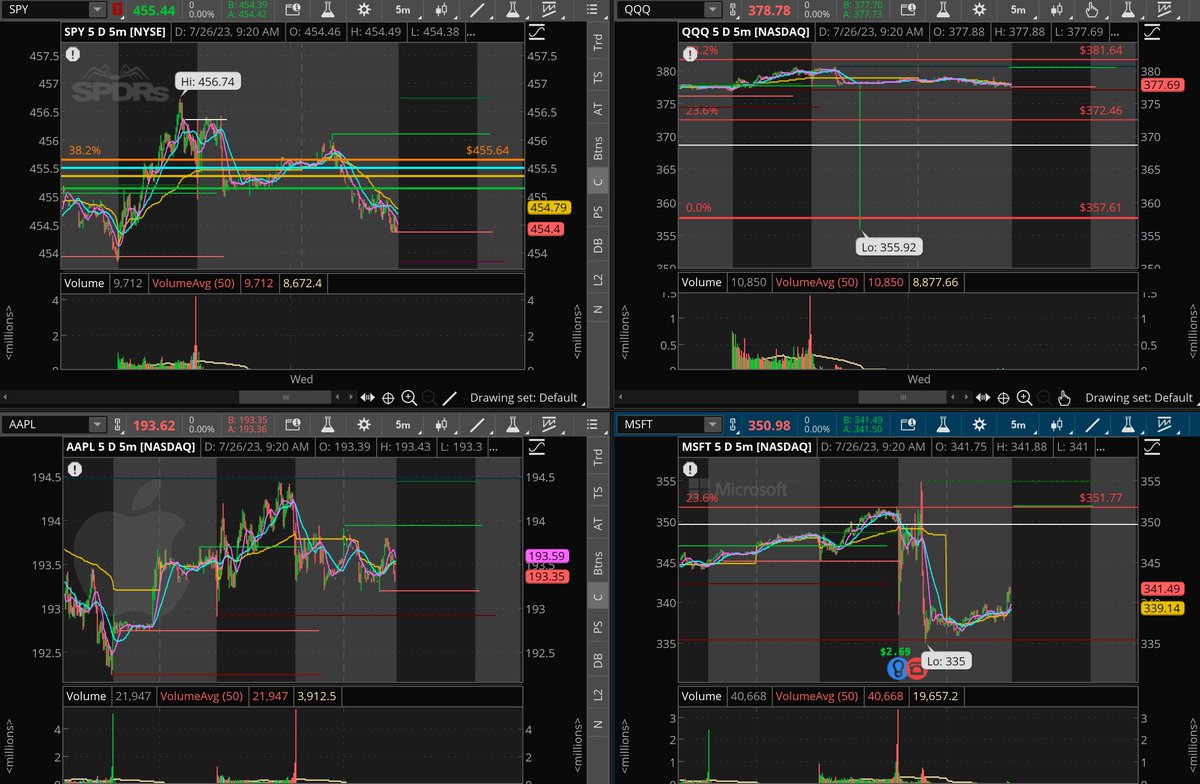
Task: Toggle SPY horizontal expand arrows icon
Action: [x=367, y=398]
